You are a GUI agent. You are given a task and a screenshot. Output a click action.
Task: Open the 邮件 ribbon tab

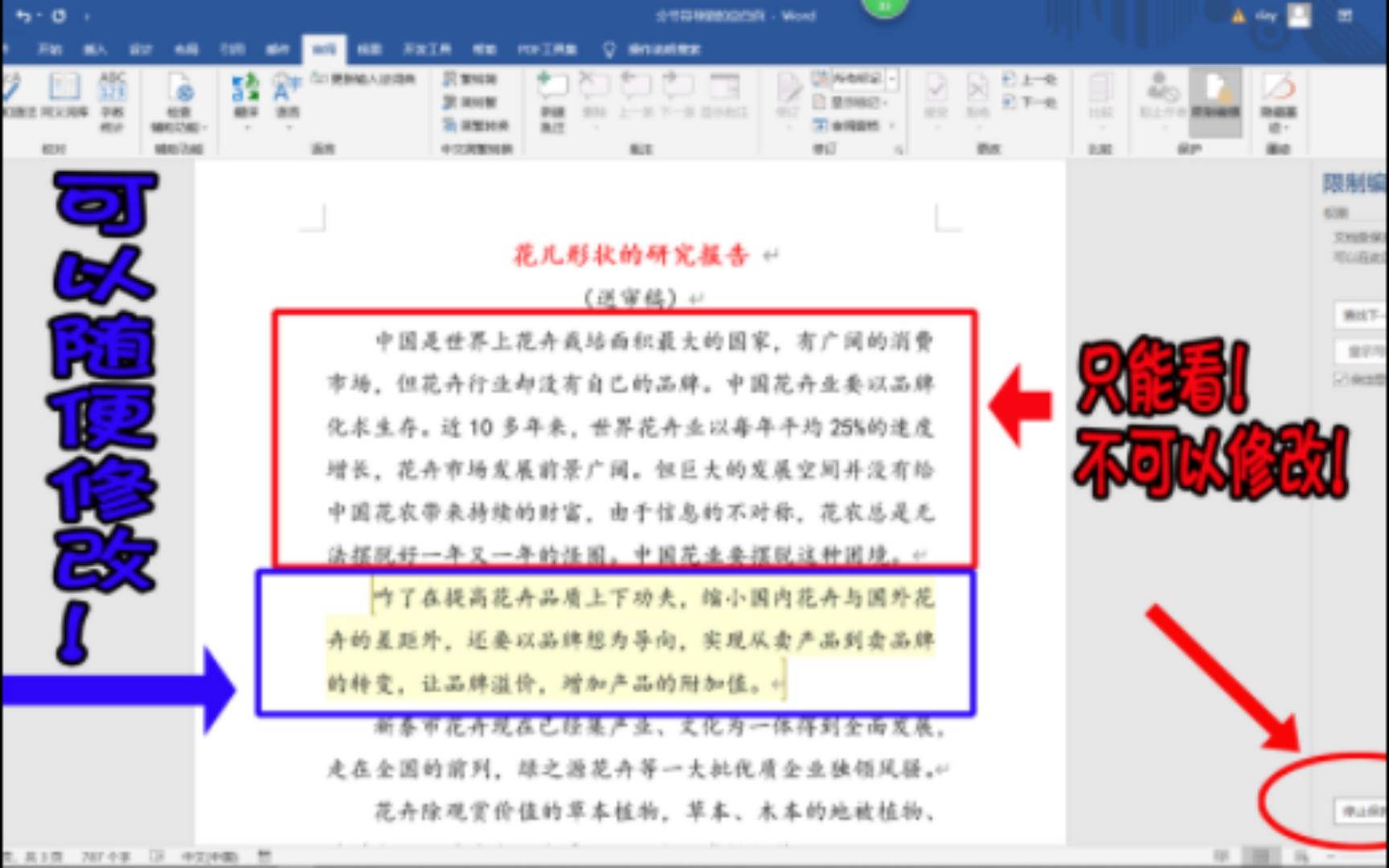[x=277, y=49]
